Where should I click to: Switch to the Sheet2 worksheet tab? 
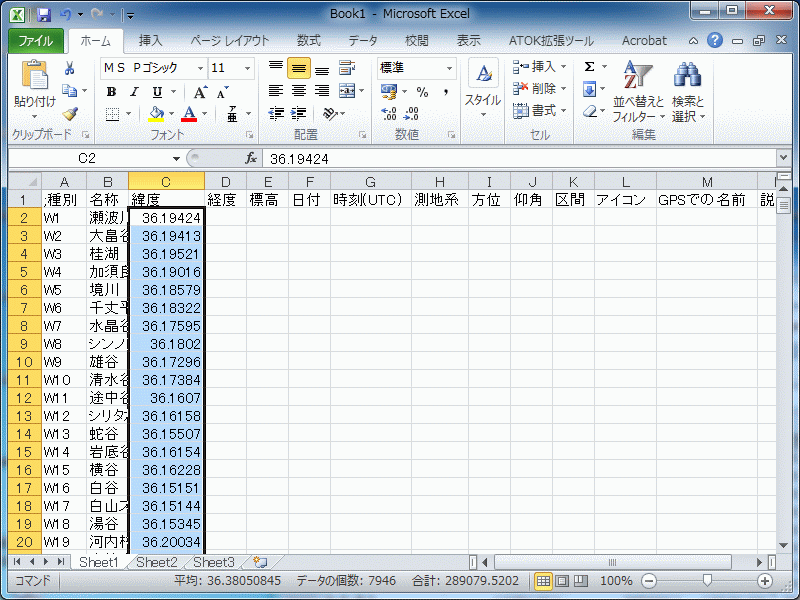157,563
